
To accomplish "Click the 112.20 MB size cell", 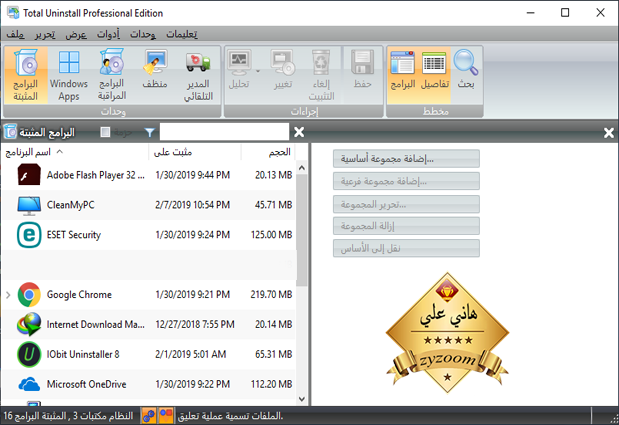I will [272, 384].
